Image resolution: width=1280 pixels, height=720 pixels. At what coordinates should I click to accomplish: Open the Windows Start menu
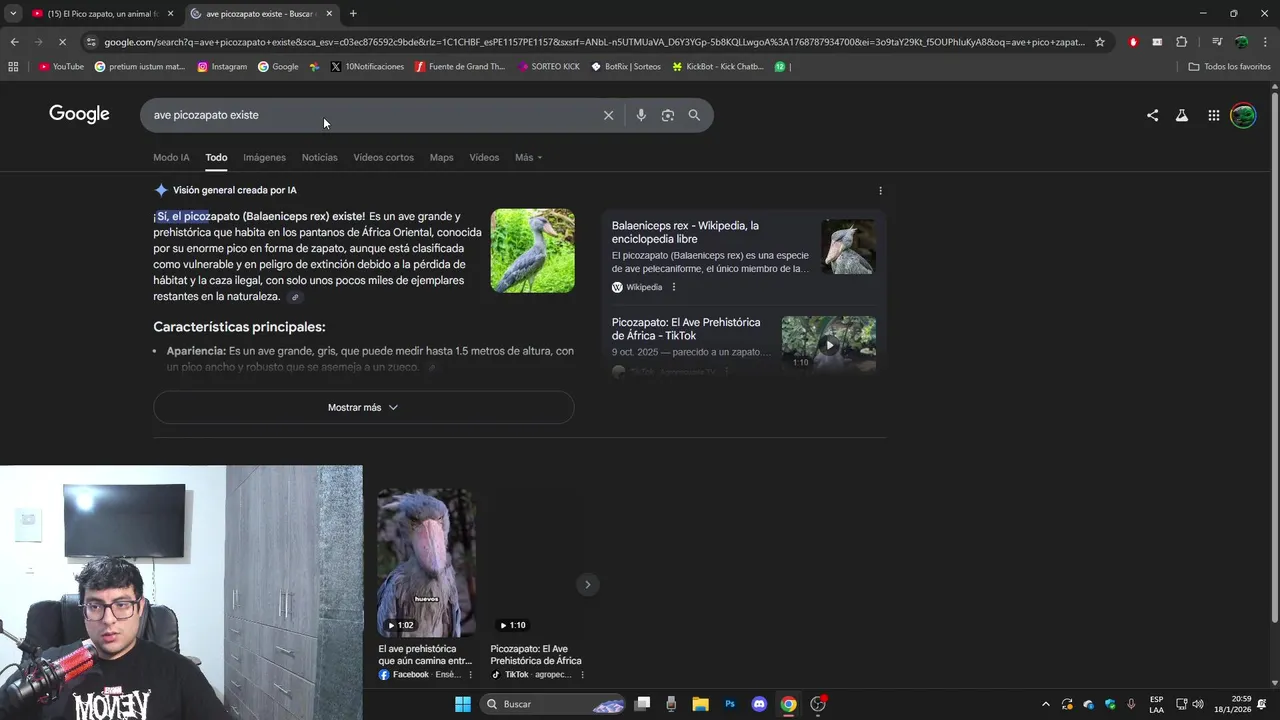(x=462, y=704)
